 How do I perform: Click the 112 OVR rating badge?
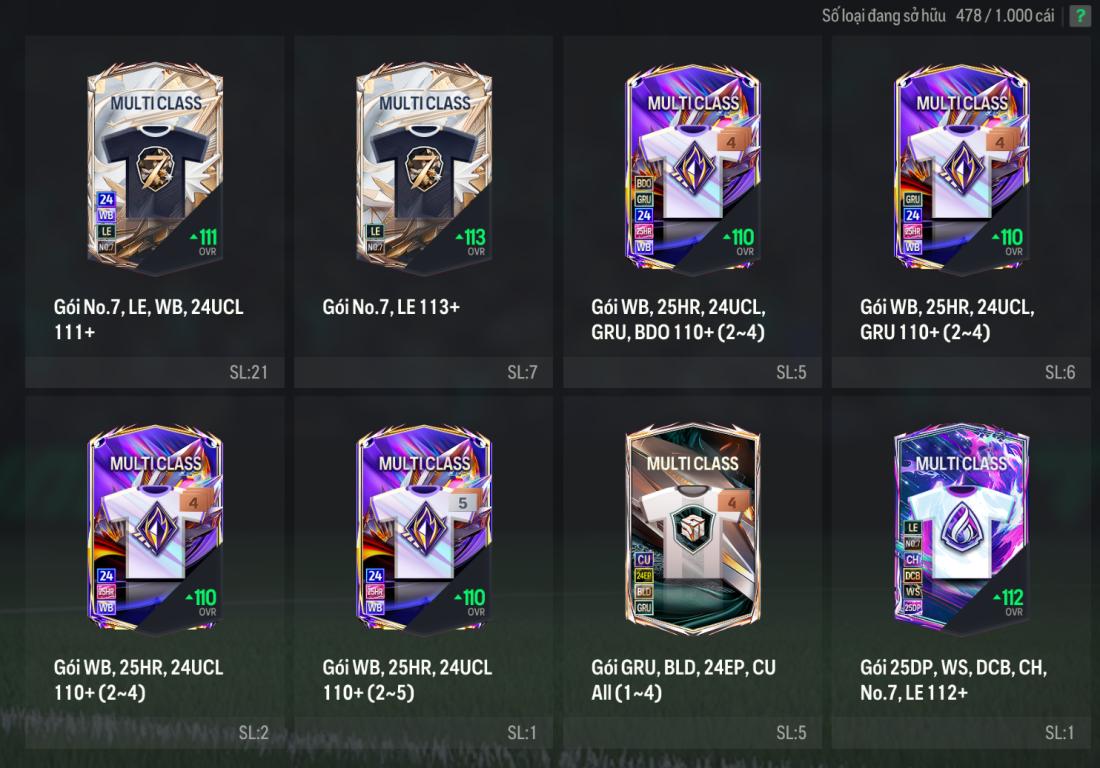pos(1009,601)
